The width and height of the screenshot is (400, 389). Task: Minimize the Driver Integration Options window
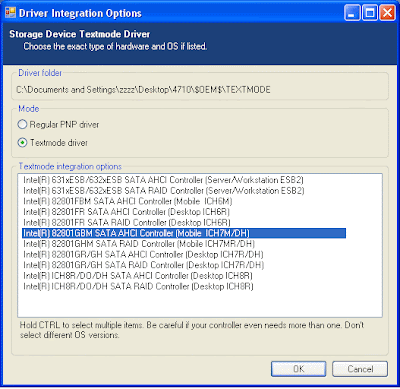352,13
